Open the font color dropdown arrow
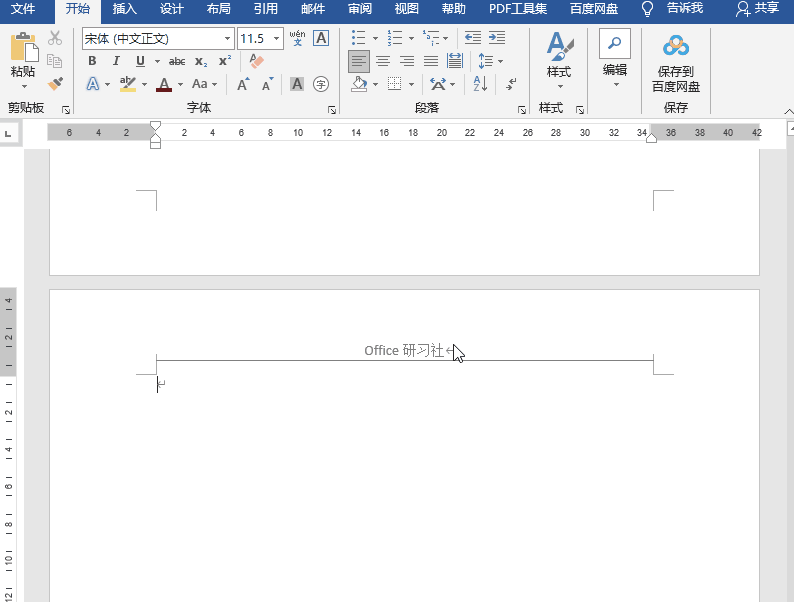Image resolution: width=794 pixels, height=602 pixels. 180,85
